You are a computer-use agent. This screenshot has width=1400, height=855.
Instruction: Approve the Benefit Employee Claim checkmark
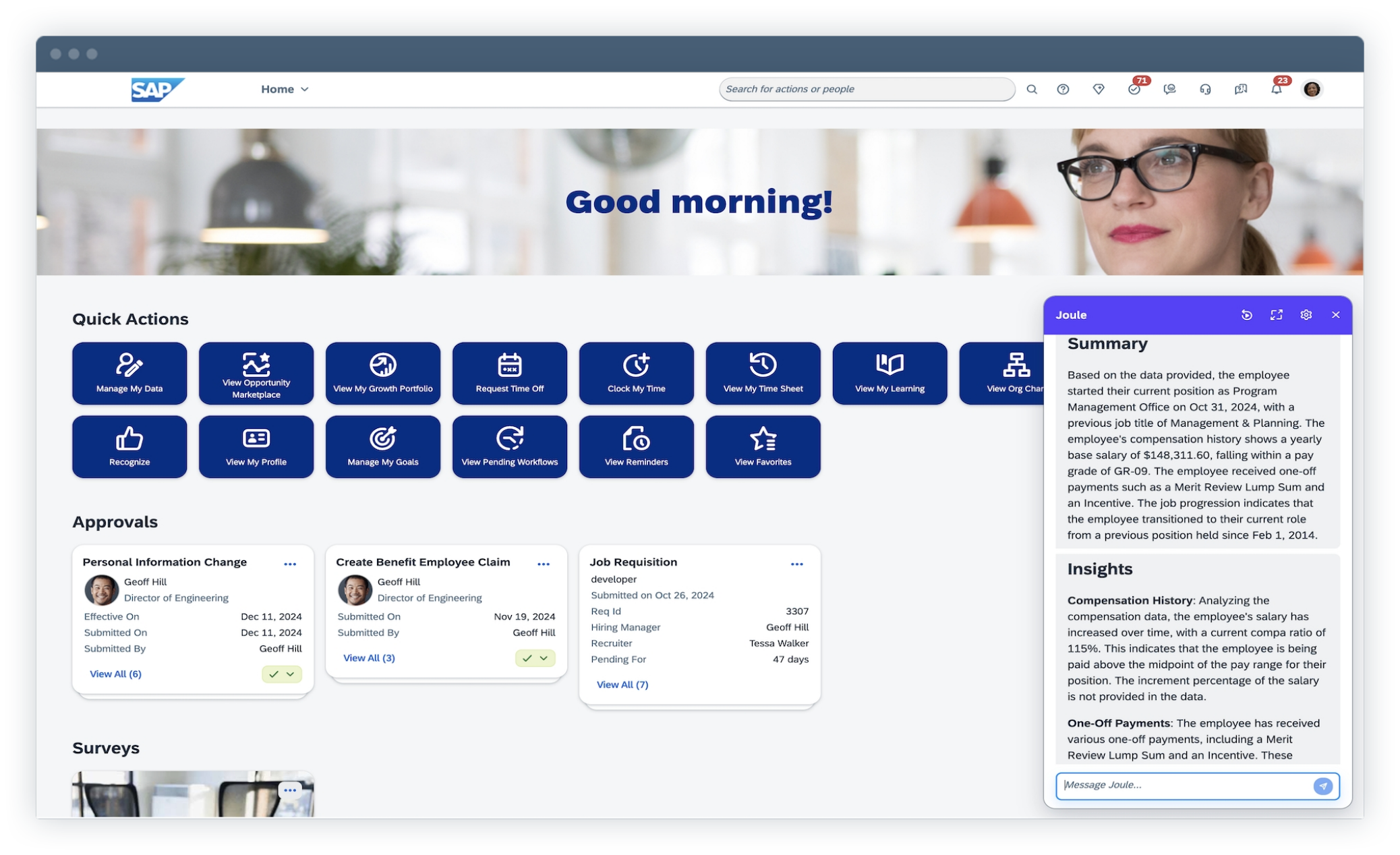pos(527,658)
